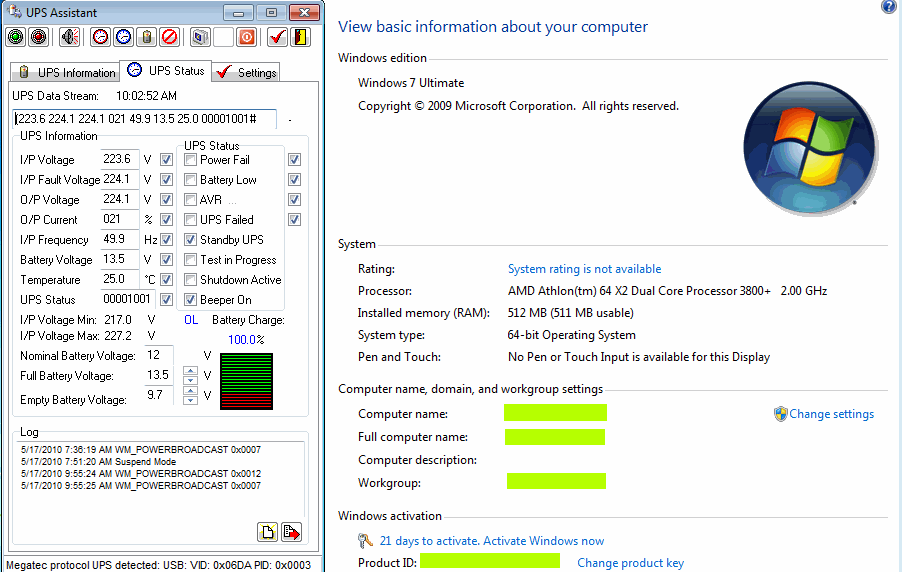Click the Windows logo image

pyautogui.click(x=809, y=148)
